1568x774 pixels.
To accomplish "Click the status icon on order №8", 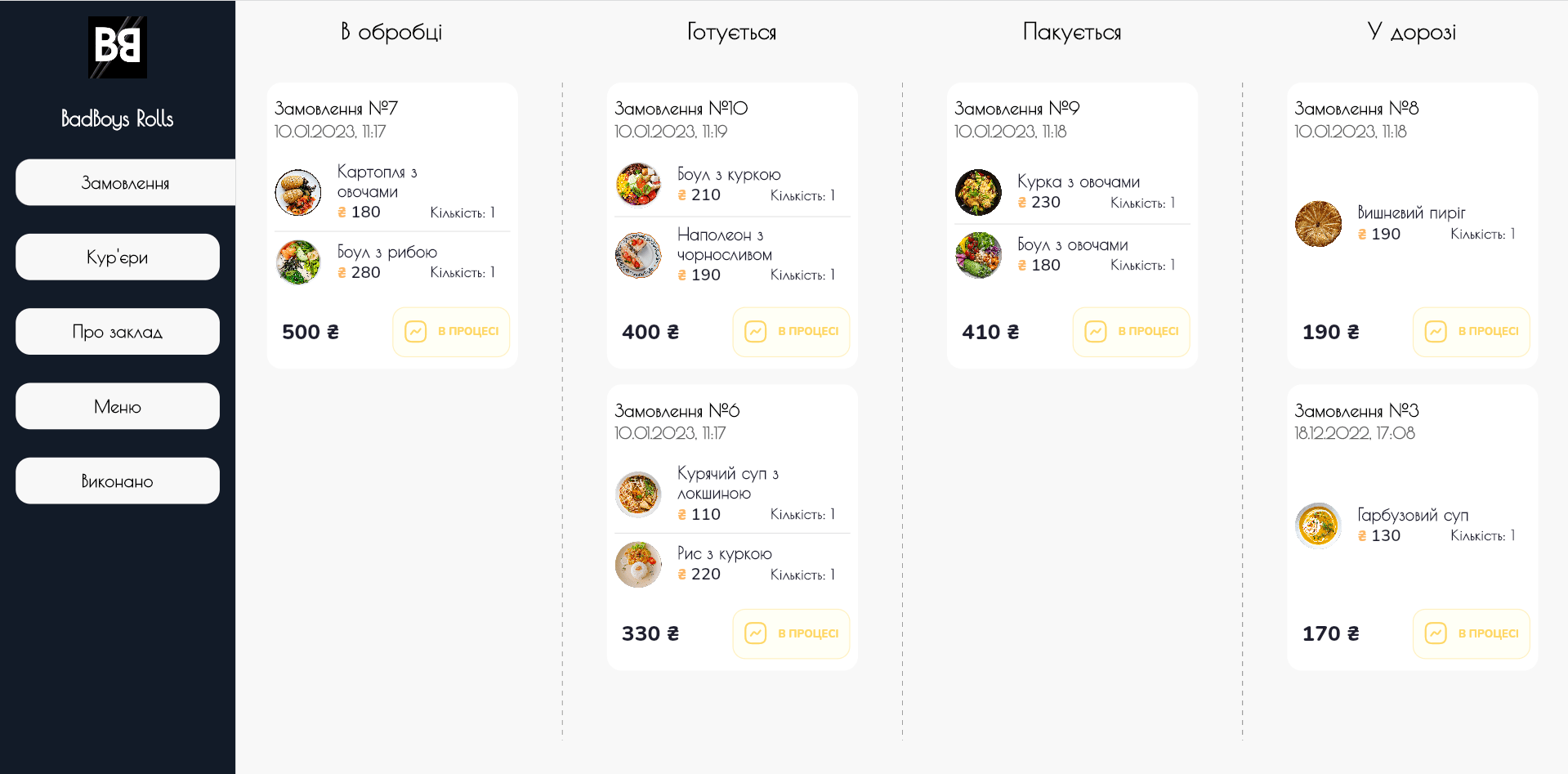I will point(1436,332).
